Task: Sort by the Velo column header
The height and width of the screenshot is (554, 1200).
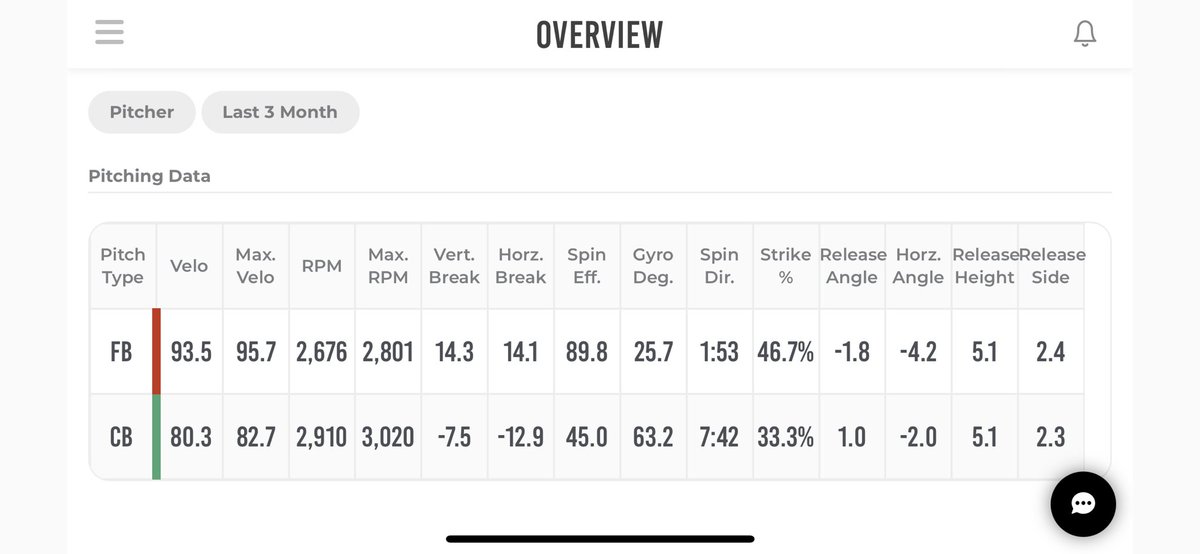Action: [189, 266]
